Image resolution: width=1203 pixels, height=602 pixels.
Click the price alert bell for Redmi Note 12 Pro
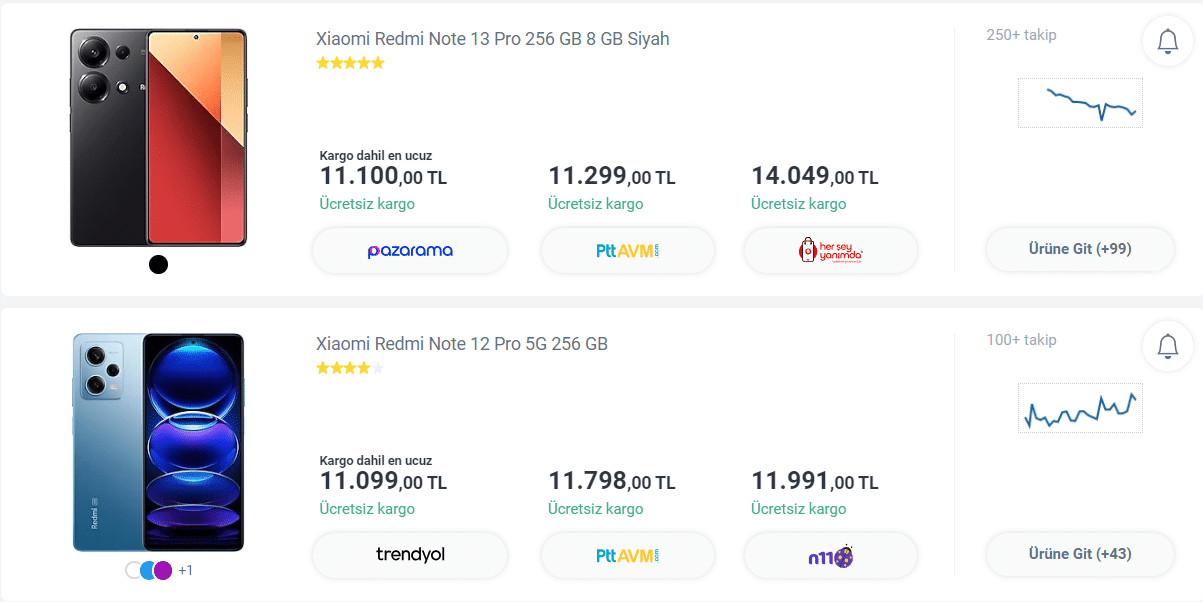pyautogui.click(x=1167, y=346)
